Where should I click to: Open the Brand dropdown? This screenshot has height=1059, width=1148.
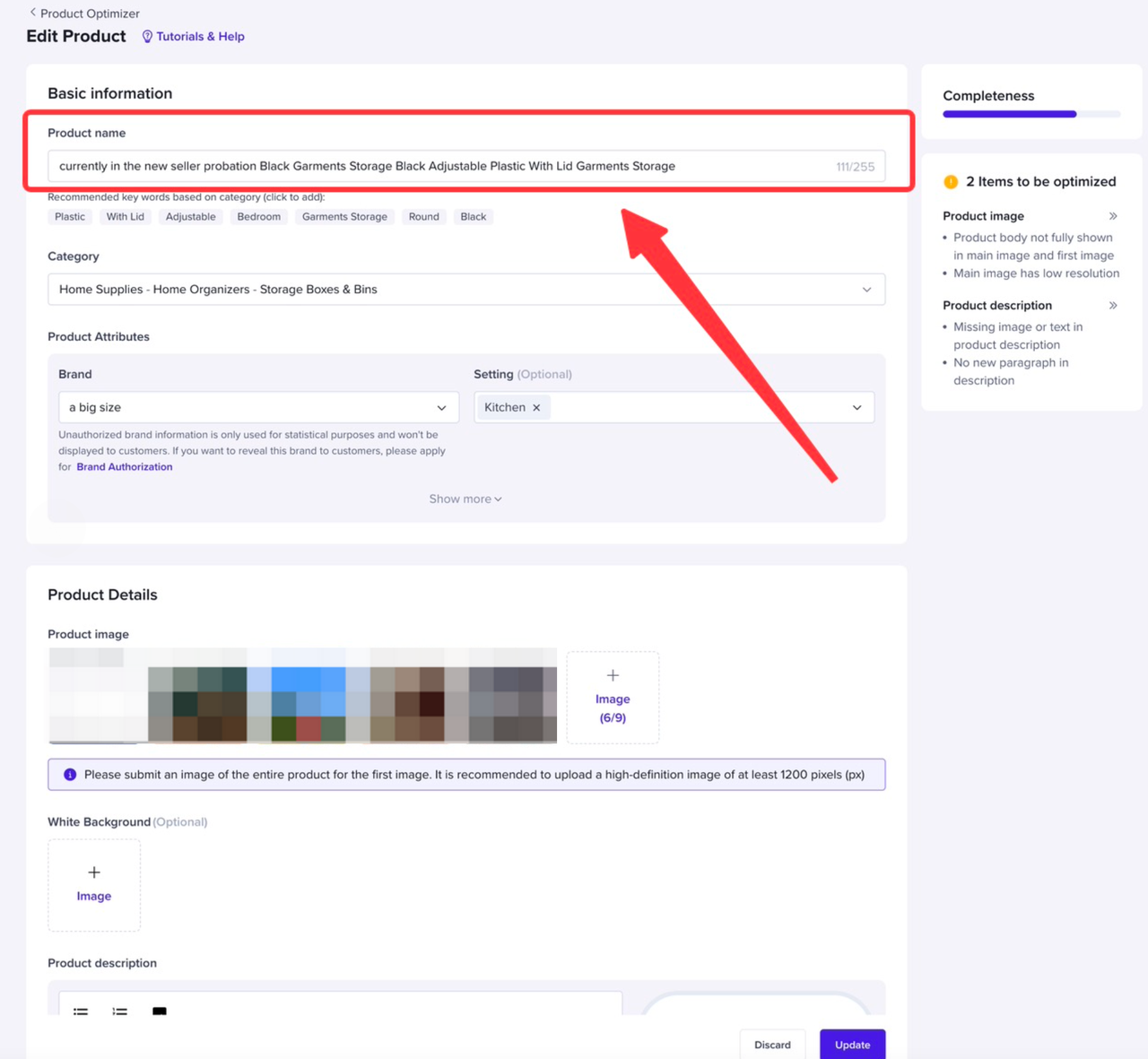258,407
